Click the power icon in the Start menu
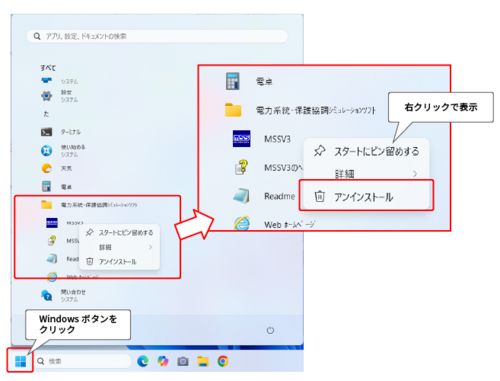500x381 pixels. pos(270,330)
